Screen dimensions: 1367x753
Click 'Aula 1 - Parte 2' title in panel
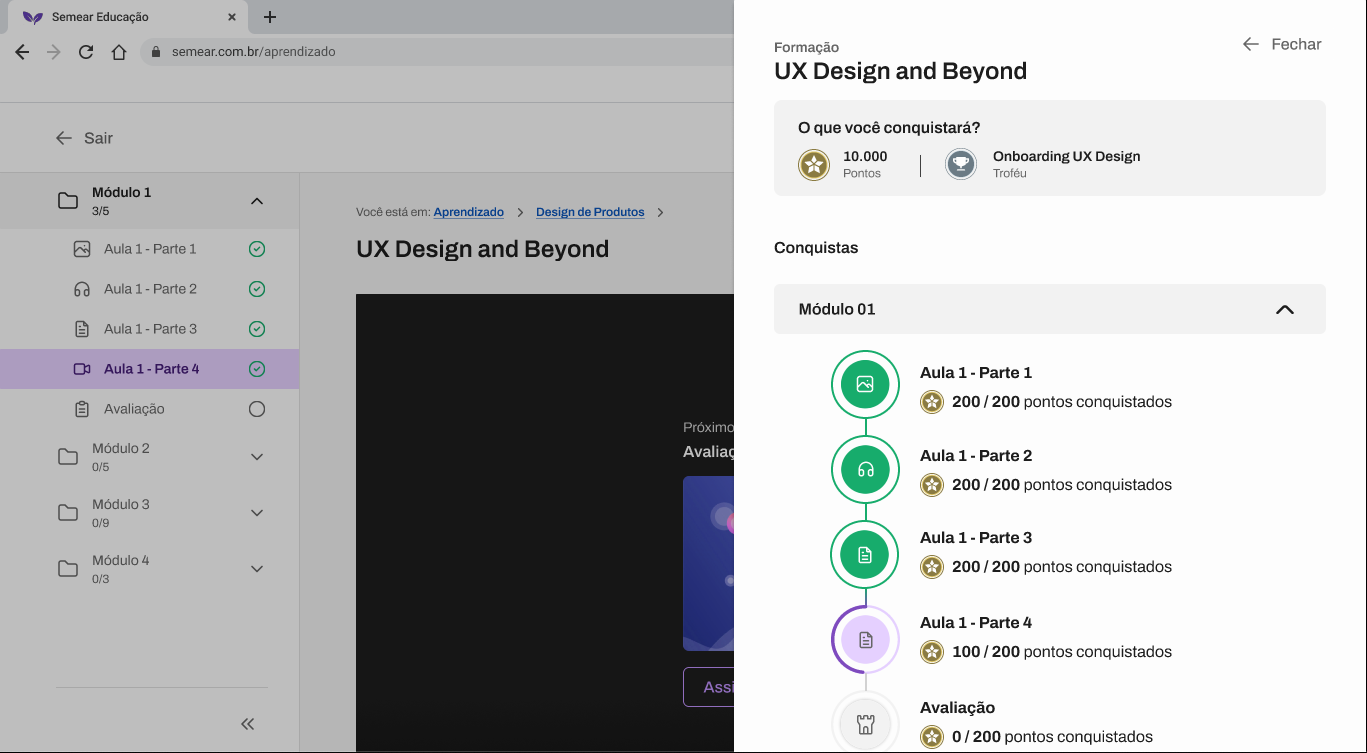976,456
